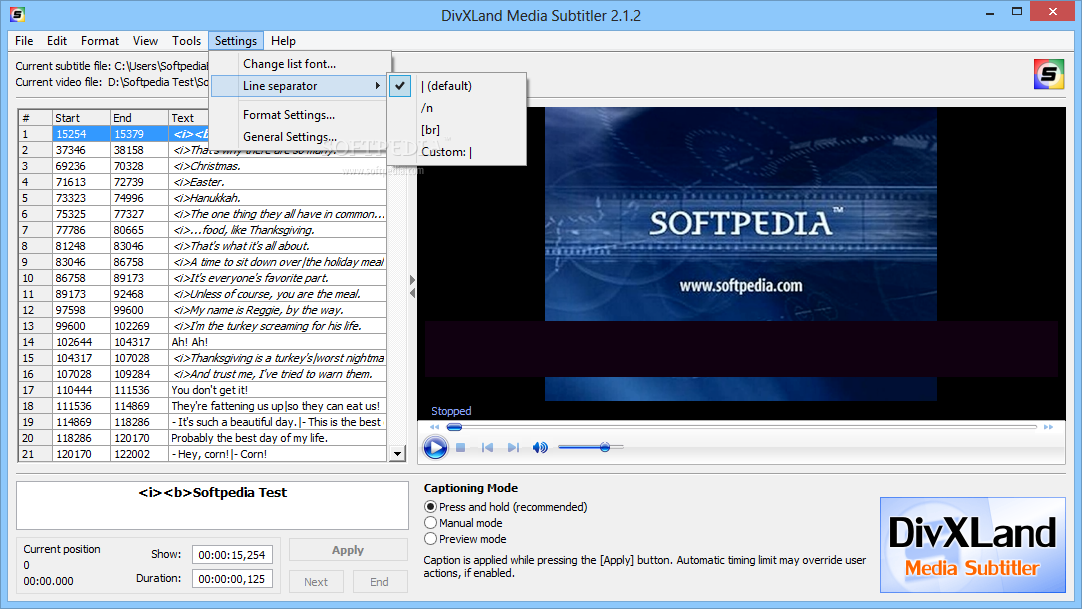
Task: Minimize the DivXLand window
Action: [990, 12]
